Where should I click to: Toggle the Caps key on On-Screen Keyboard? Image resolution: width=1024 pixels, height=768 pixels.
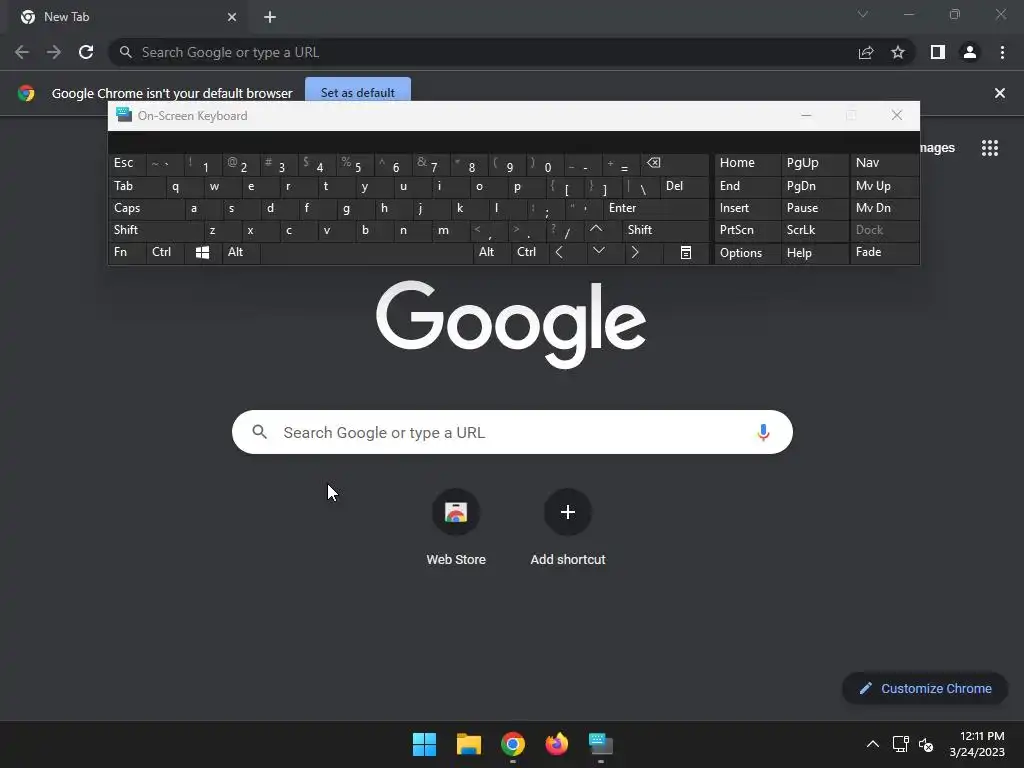click(145, 208)
